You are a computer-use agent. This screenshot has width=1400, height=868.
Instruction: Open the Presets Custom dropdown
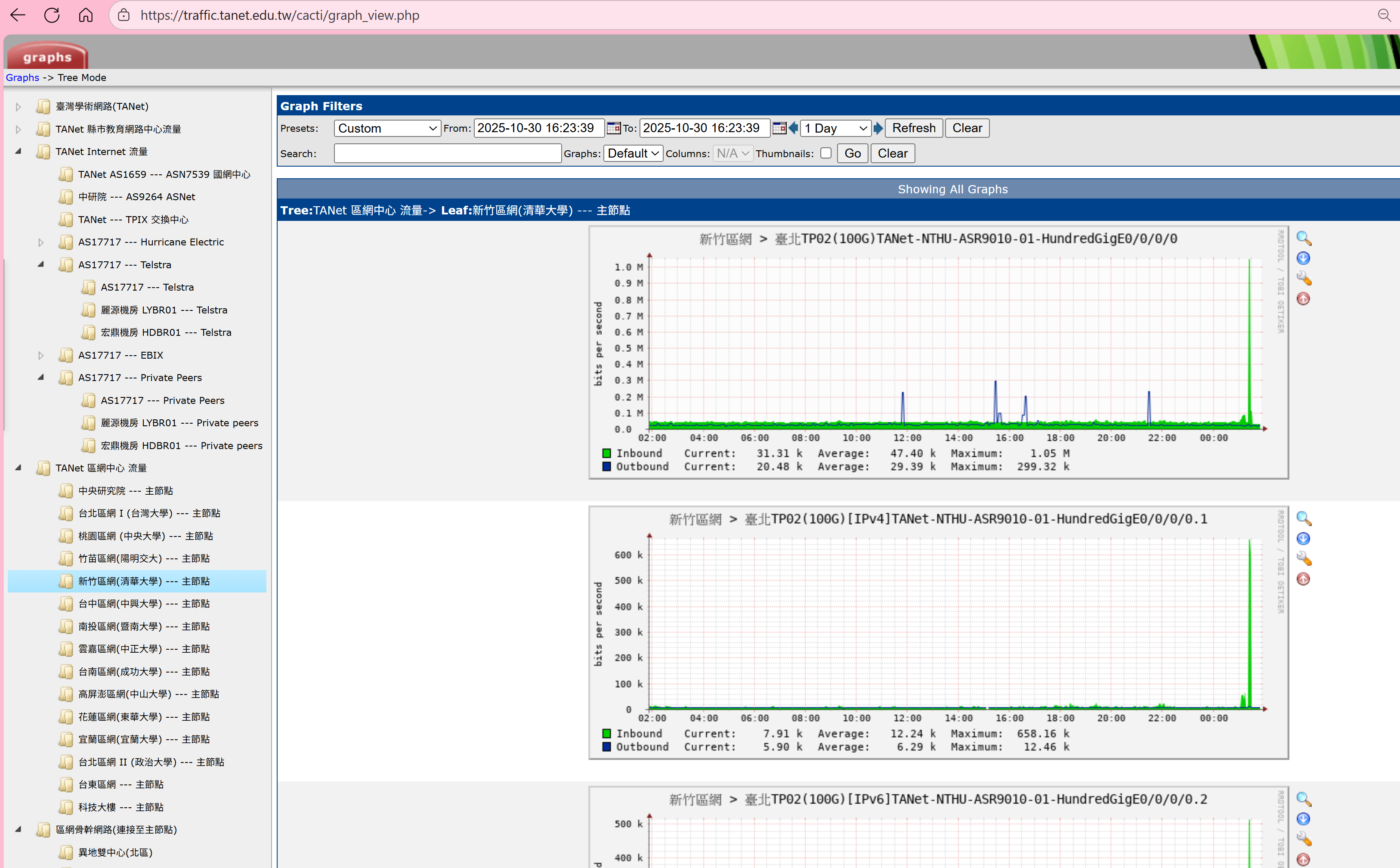click(x=387, y=128)
